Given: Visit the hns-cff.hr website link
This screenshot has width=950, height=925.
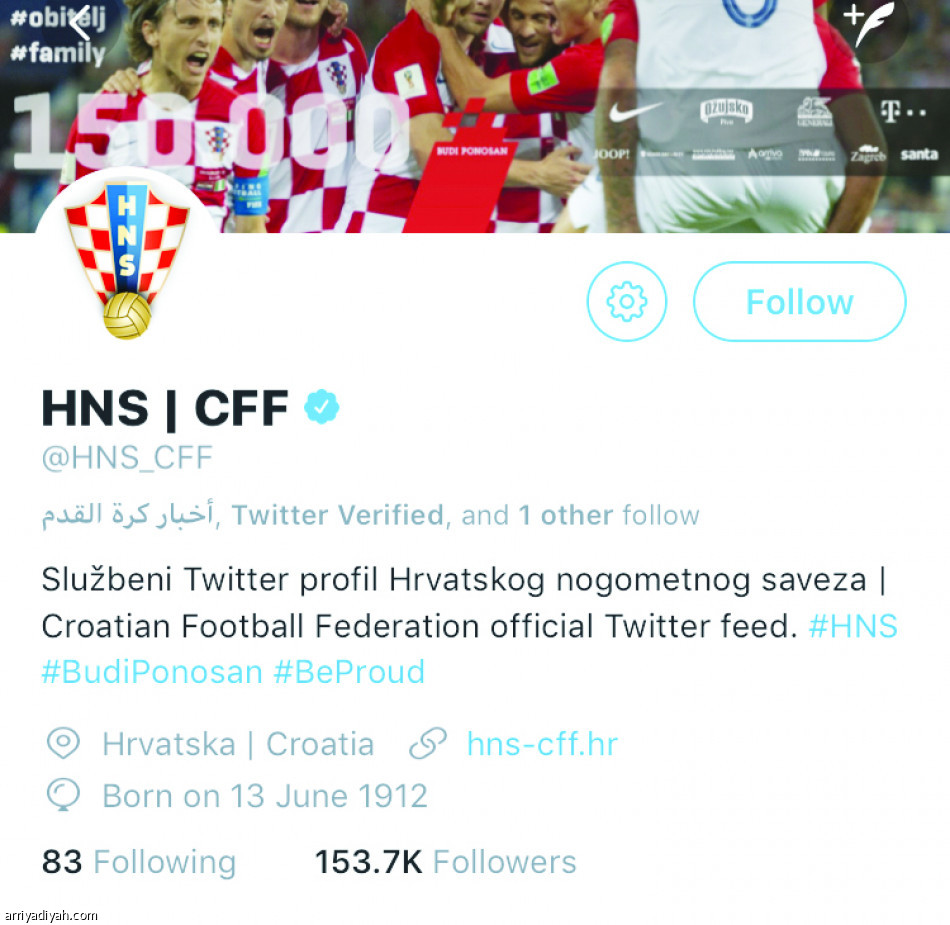Looking at the screenshot, I should point(542,744).
